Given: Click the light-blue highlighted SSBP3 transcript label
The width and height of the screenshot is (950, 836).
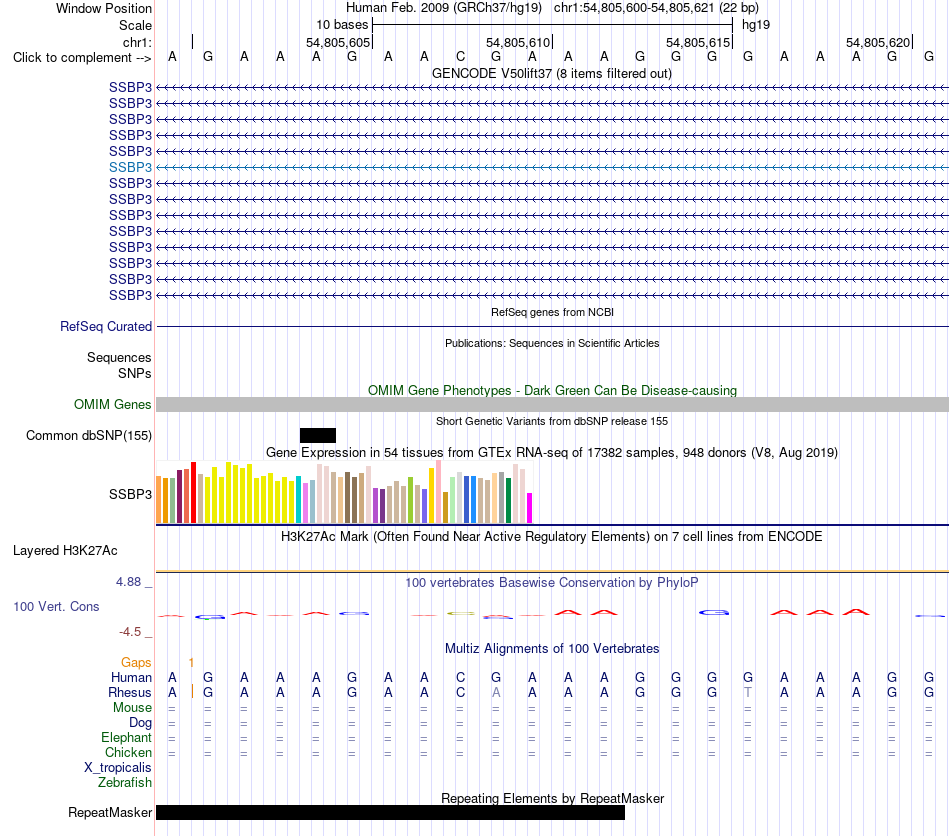Looking at the screenshot, I should (x=130, y=167).
